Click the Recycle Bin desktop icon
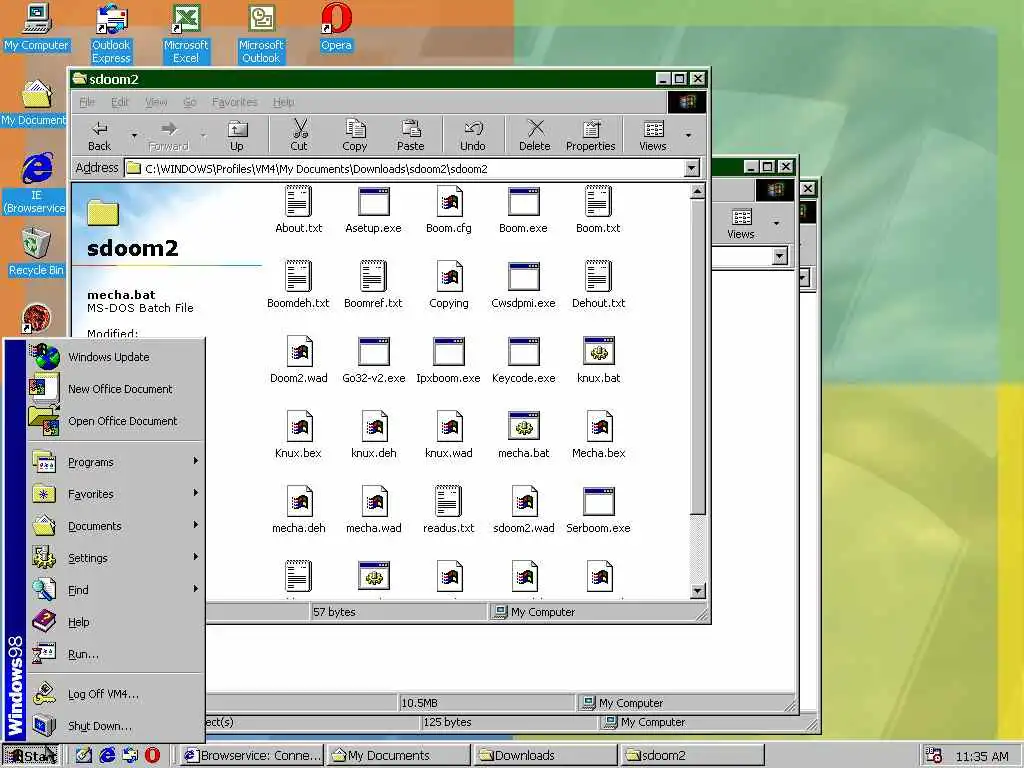This screenshot has height=768, width=1024. pyautogui.click(x=36, y=252)
